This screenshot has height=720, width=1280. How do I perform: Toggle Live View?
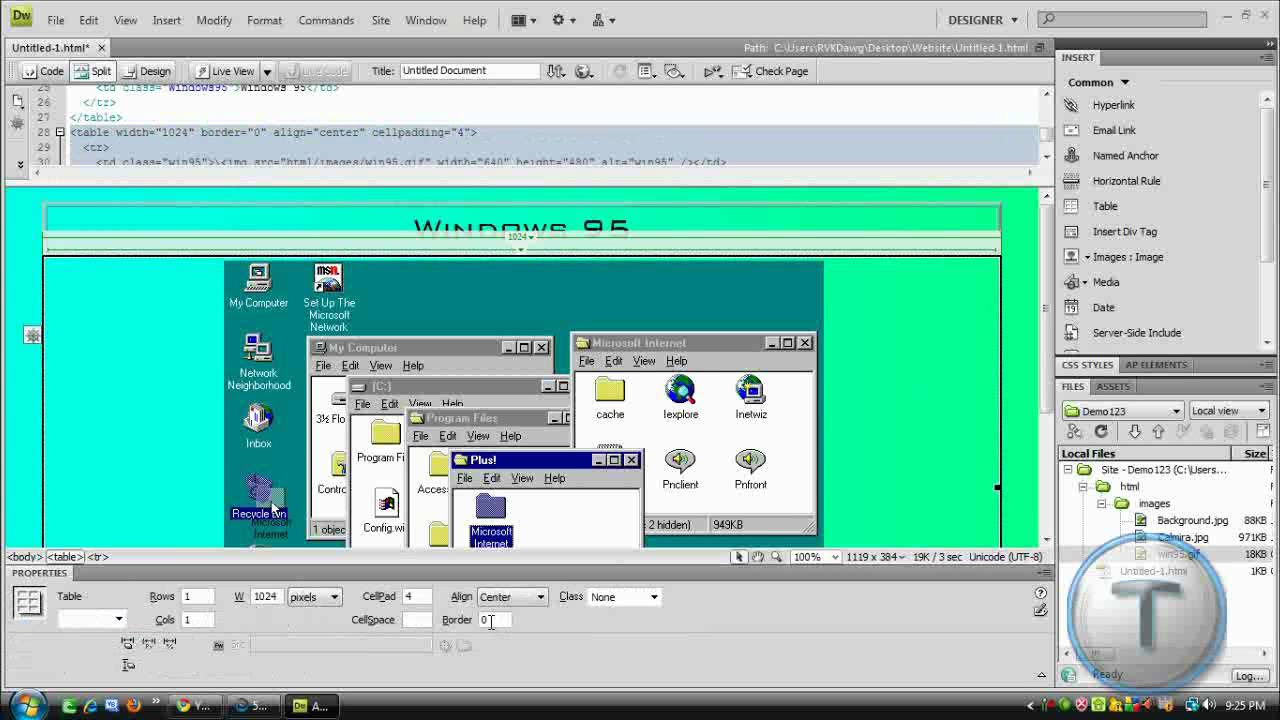tap(225, 71)
